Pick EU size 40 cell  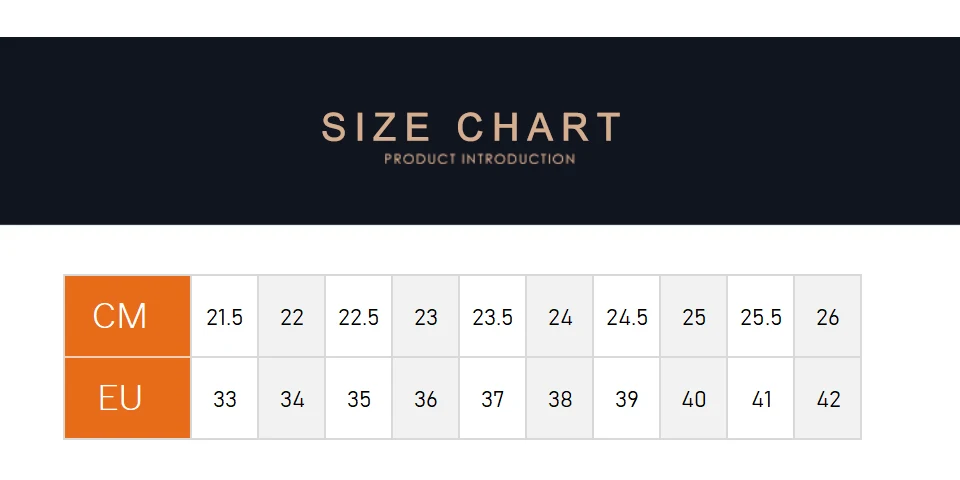coord(694,399)
